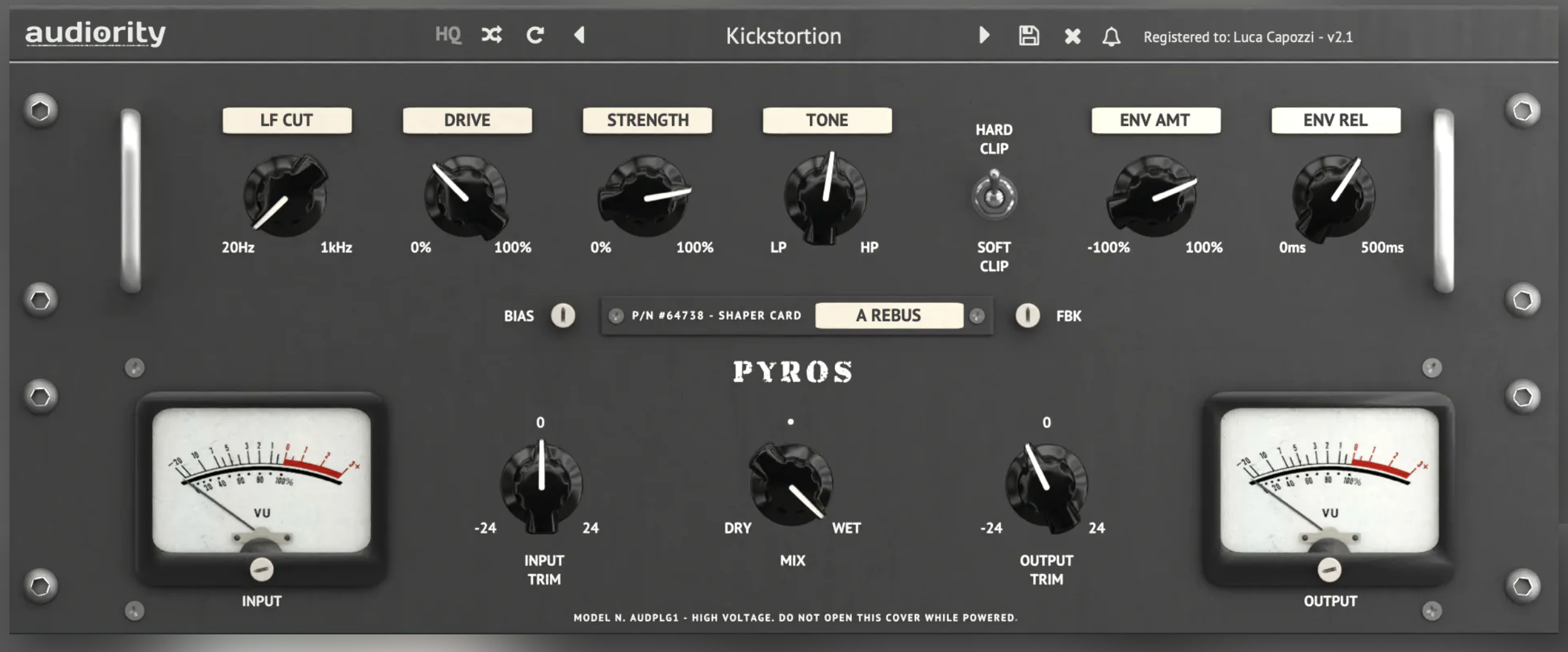
Task: Click the BIAS trim screw
Action: (x=563, y=315)
